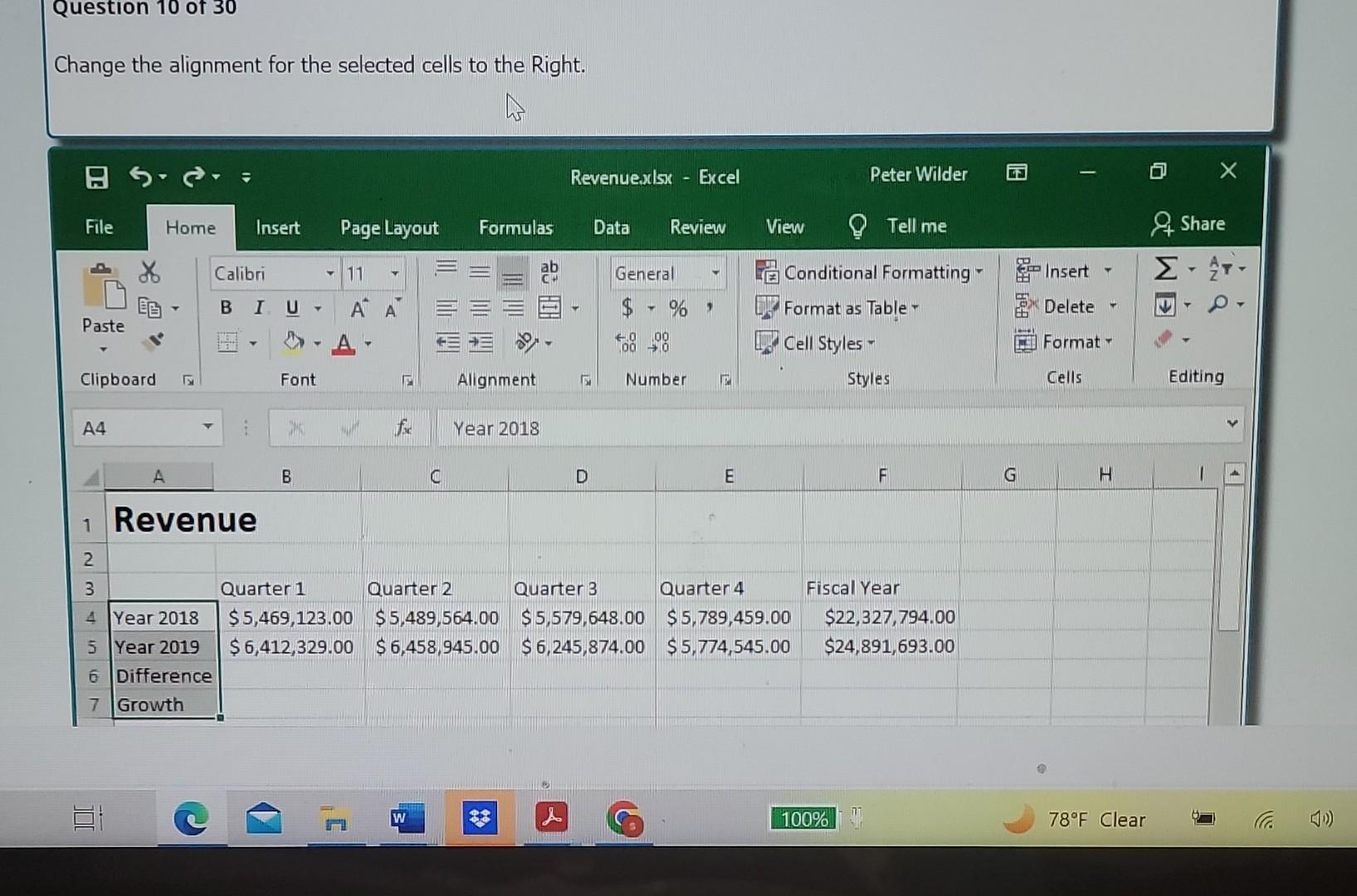The image size is (1357, 896).
Task: Click the Fill down icon
Action: click(x=1165, y=304)
